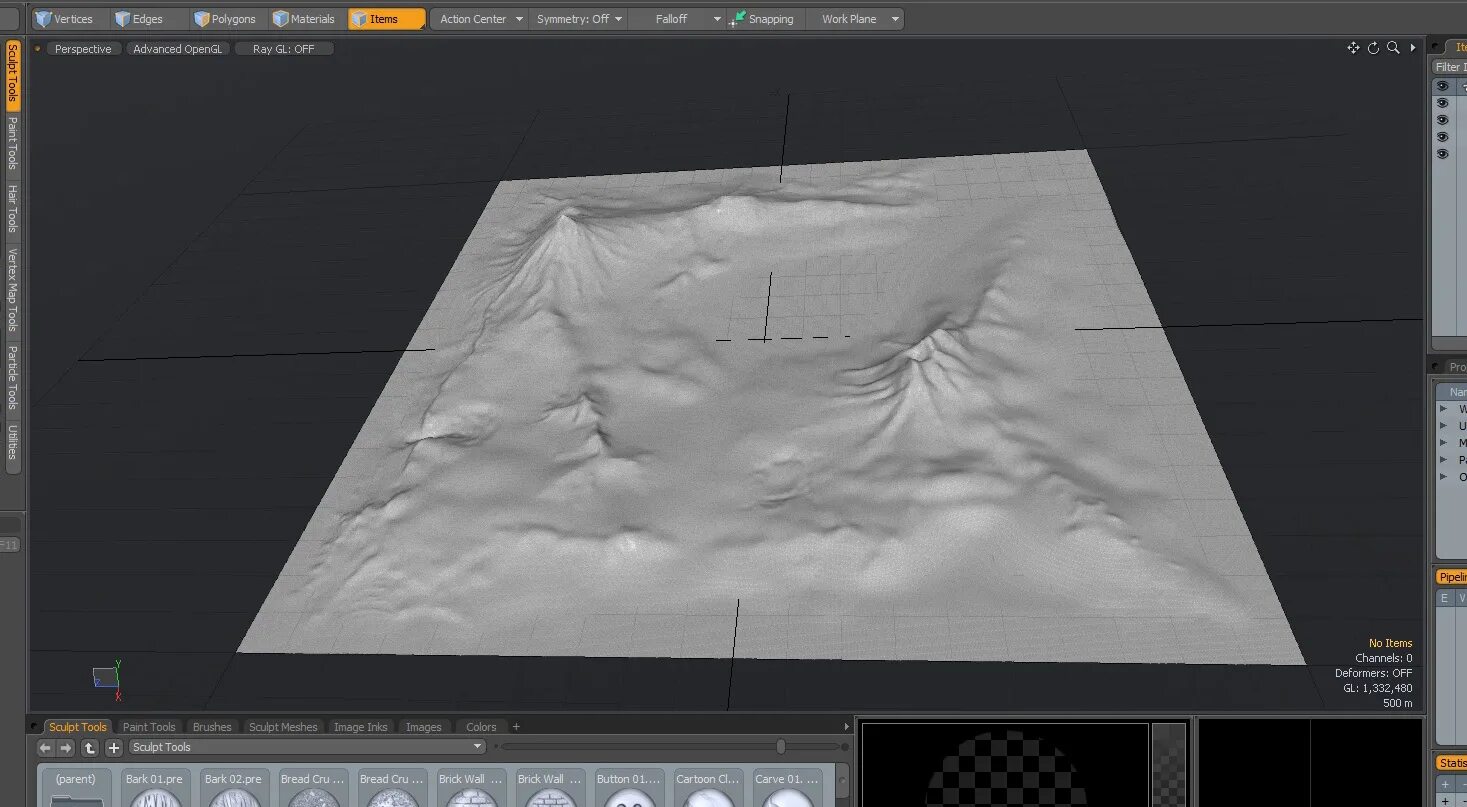Image resolution: width=1467 pixels, height=807 pixels.
Task: Open Symmetry: Off dropdown
Action: tap(579, 19)
